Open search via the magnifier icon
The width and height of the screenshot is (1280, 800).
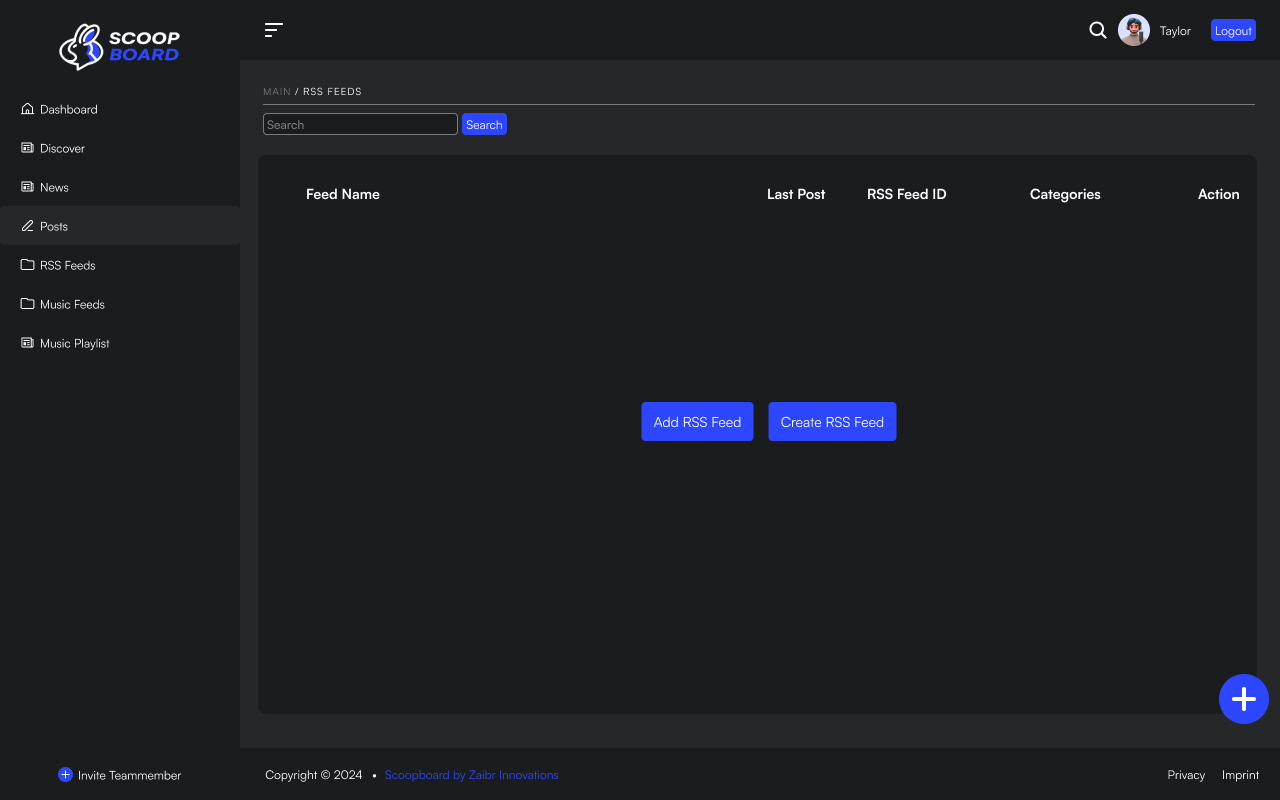[1097, 30]
